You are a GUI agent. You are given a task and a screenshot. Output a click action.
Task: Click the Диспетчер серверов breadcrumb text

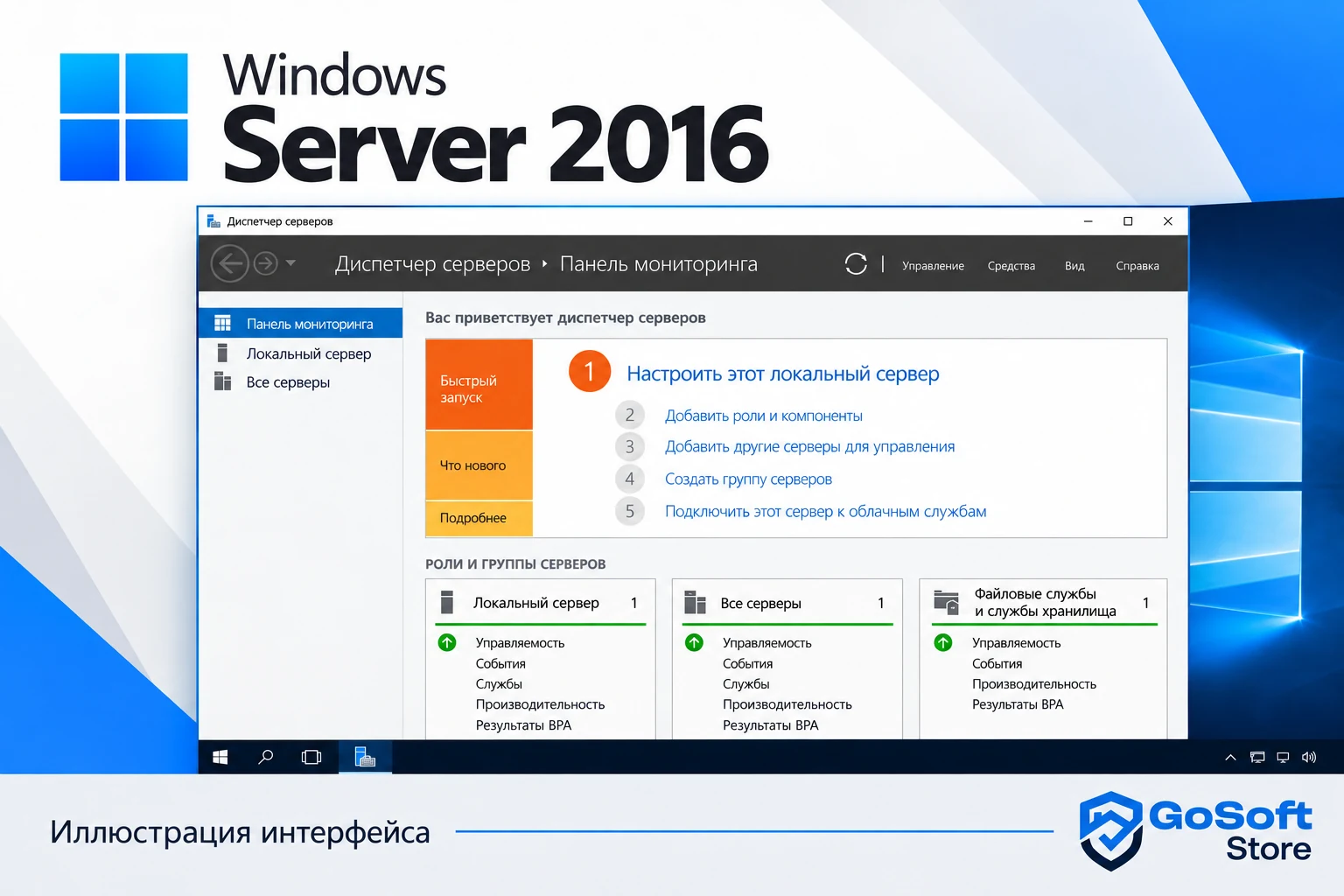tap(433, 264)
